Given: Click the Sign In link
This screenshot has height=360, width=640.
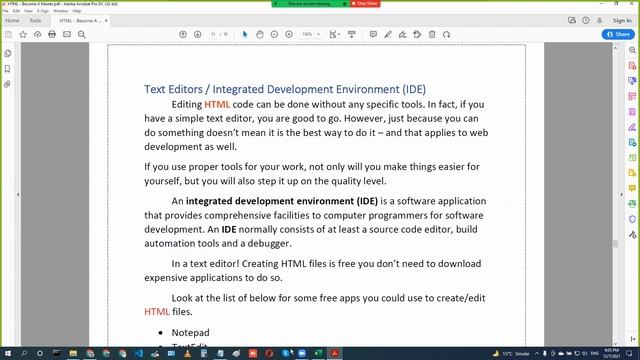Looking at the screenshot, I should pos(622,20).
